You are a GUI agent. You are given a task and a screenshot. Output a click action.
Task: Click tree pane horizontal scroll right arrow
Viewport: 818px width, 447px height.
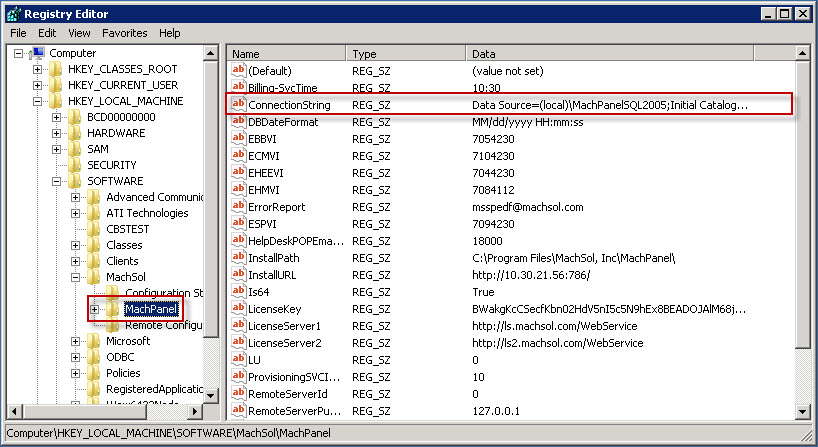[195, 411]
